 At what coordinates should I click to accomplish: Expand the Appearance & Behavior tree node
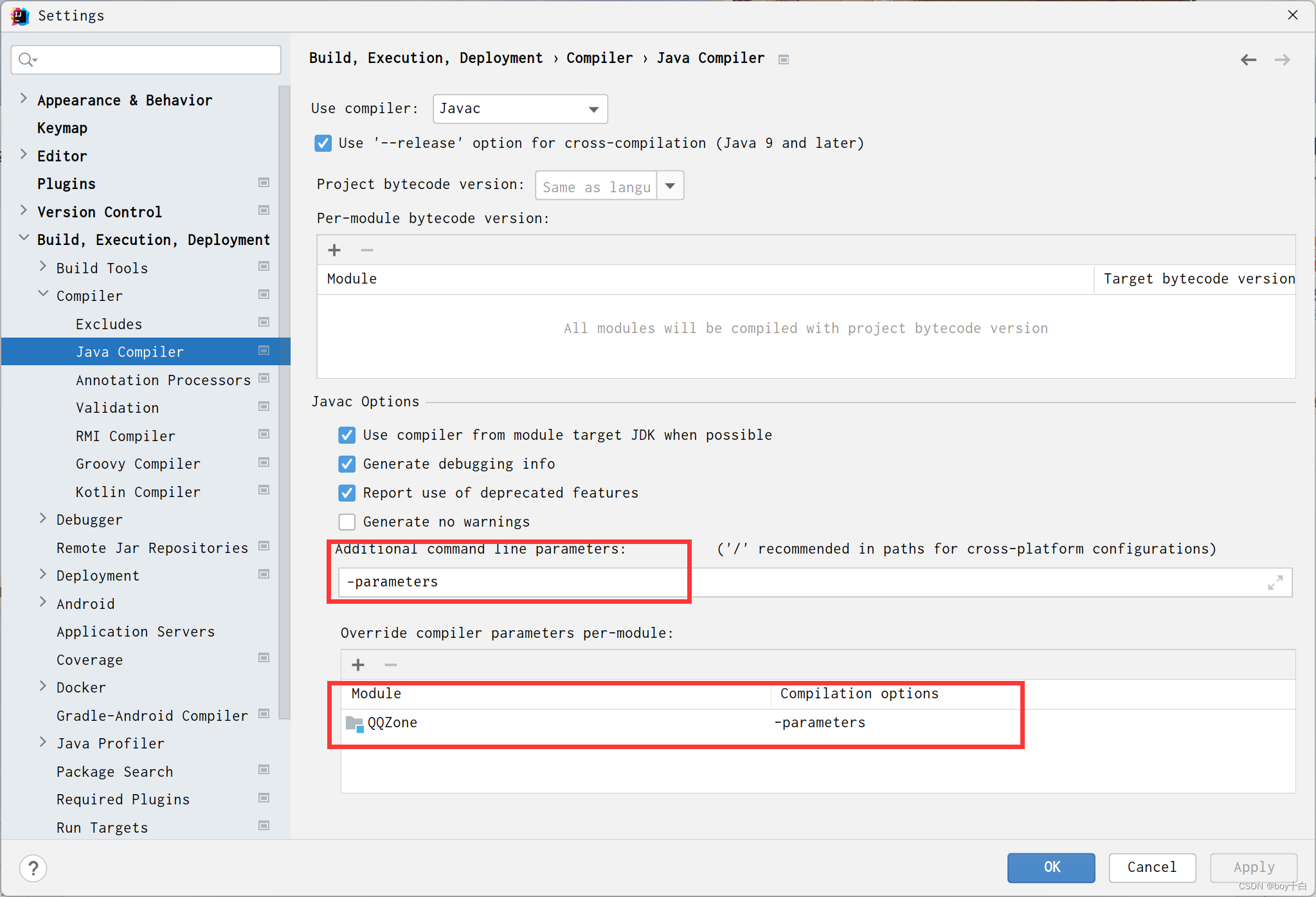click(24, 99)
